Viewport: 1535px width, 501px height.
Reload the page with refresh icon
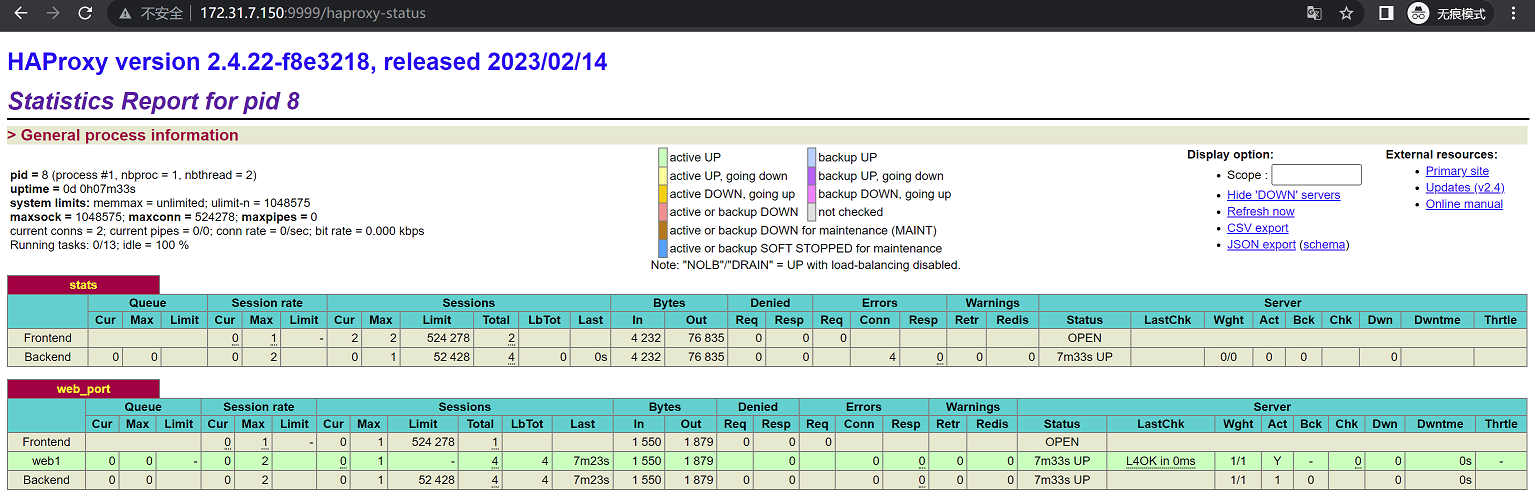(x=86, y=13)
